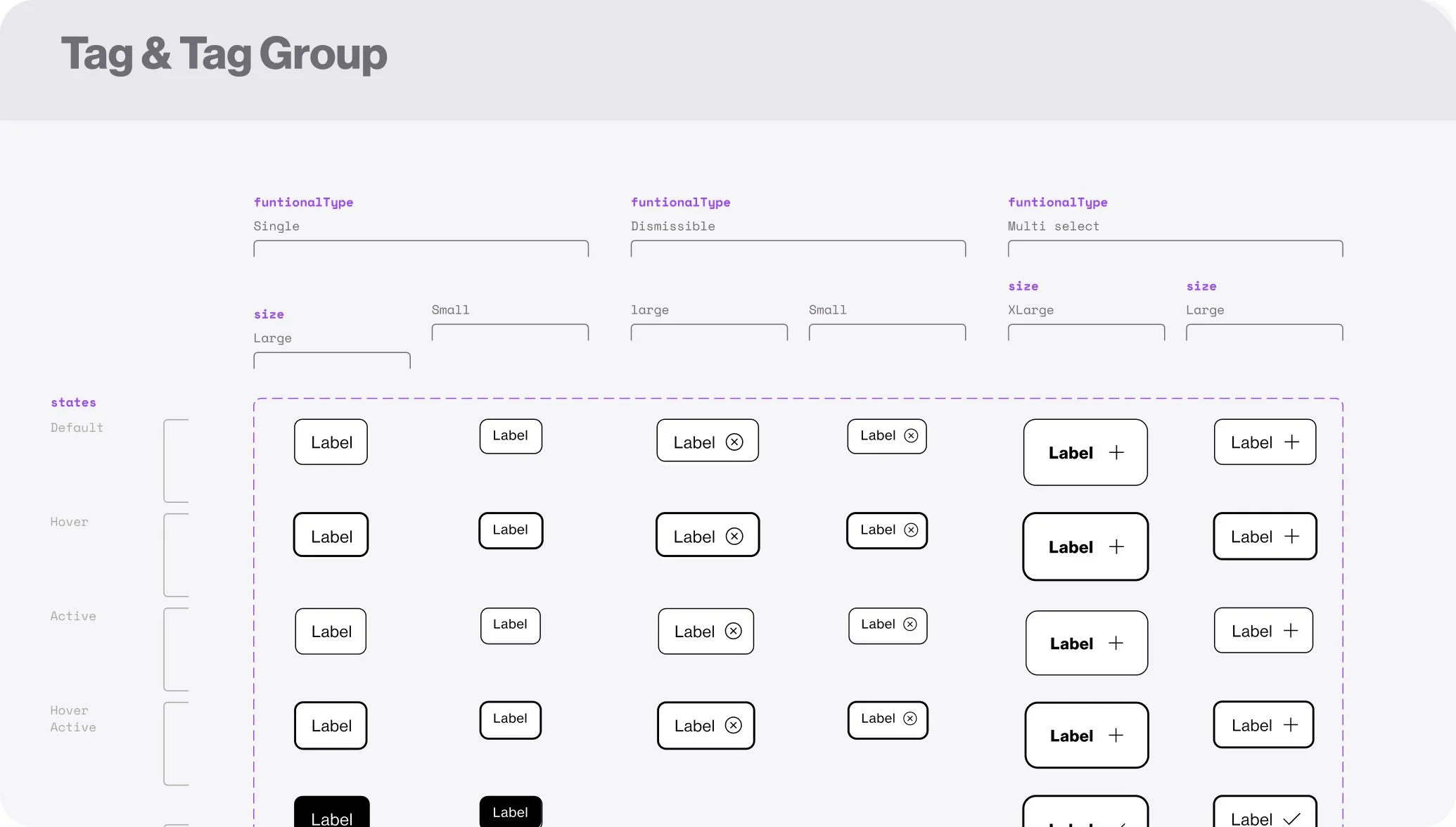Click the plus icon on the Active Large Multi select tag
The width and height of the screenshot is (1456, 827).
coord(1291,632)
